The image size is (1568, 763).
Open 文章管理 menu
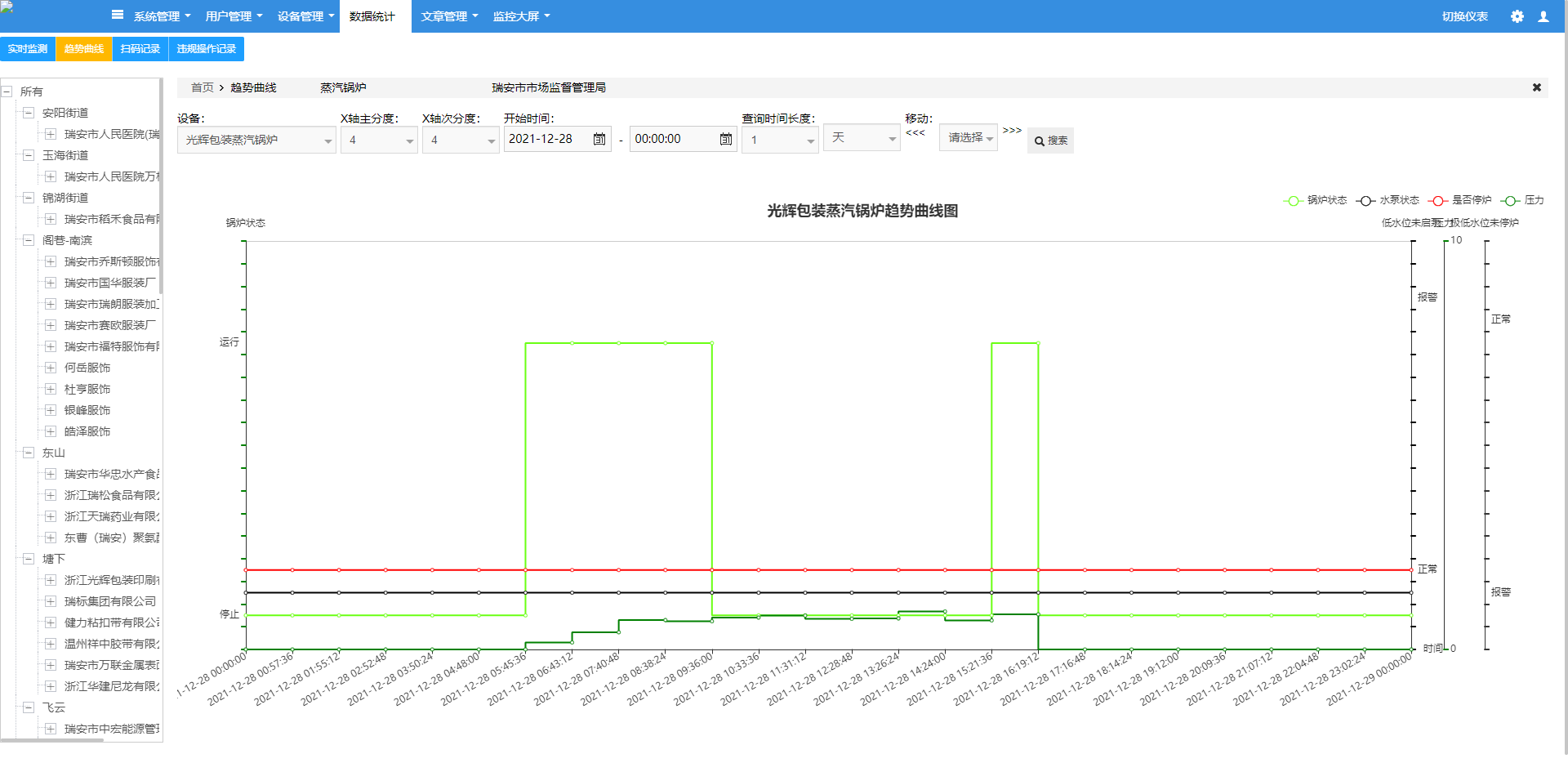(x=449, y=16)
